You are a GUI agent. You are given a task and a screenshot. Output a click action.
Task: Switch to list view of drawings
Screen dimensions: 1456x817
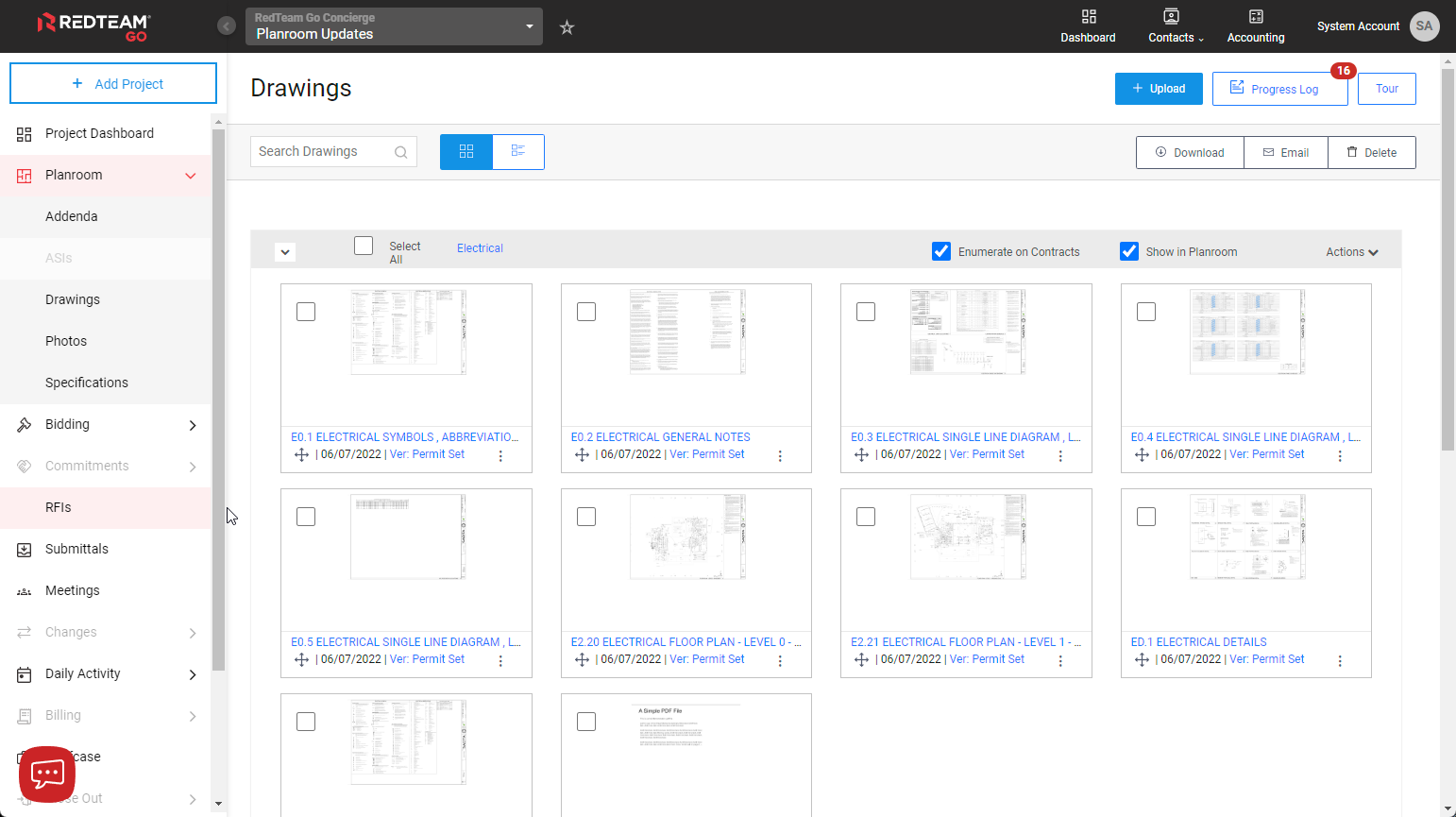coord(518,151)
